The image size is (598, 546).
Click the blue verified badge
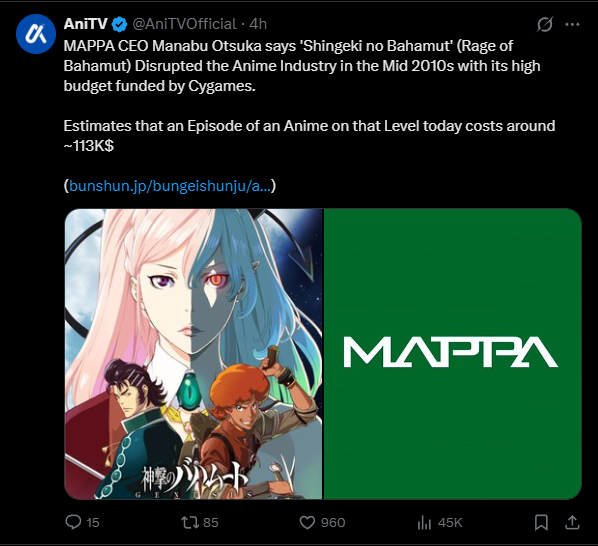[119, 24]
